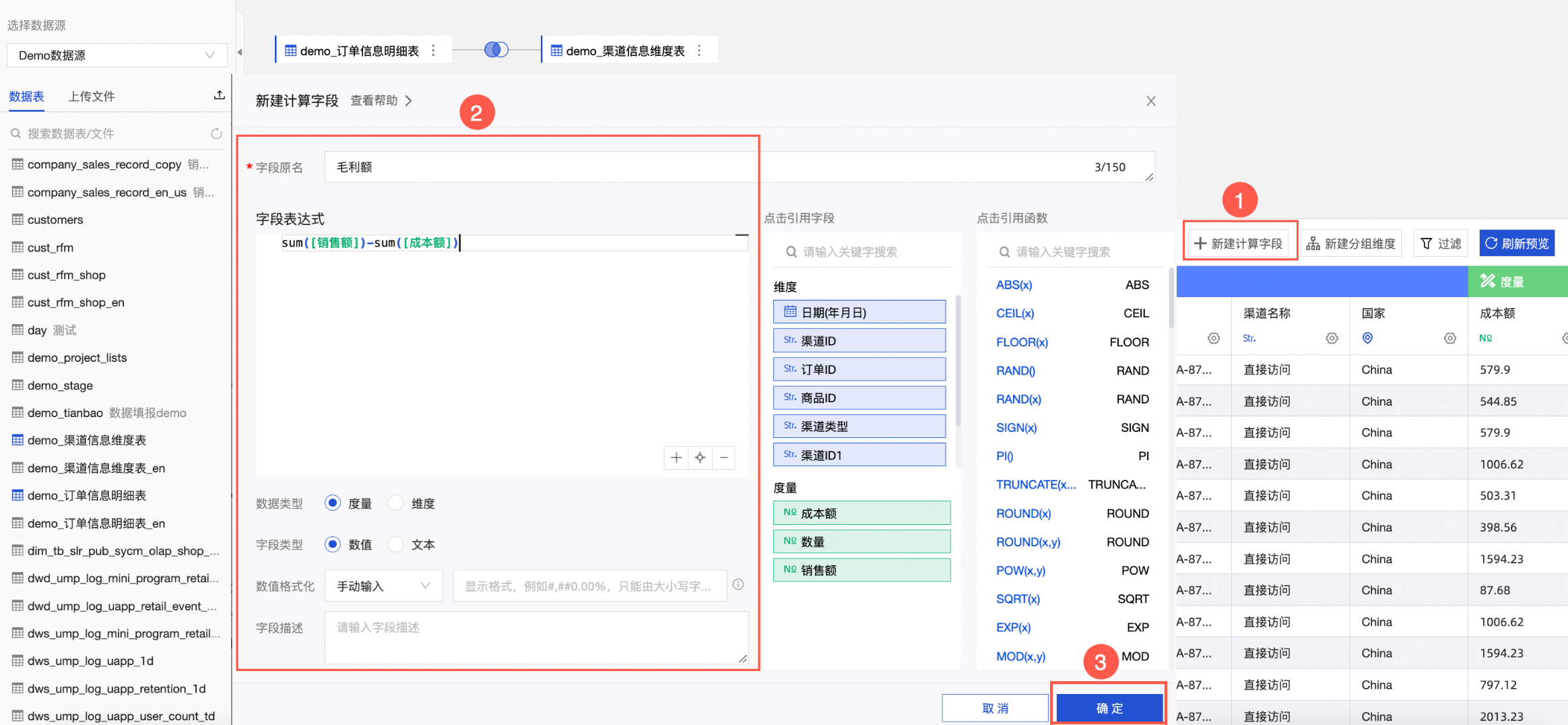Click the field keyword search box
Screen dimensions: 1568x725
[x=862, y=252]
